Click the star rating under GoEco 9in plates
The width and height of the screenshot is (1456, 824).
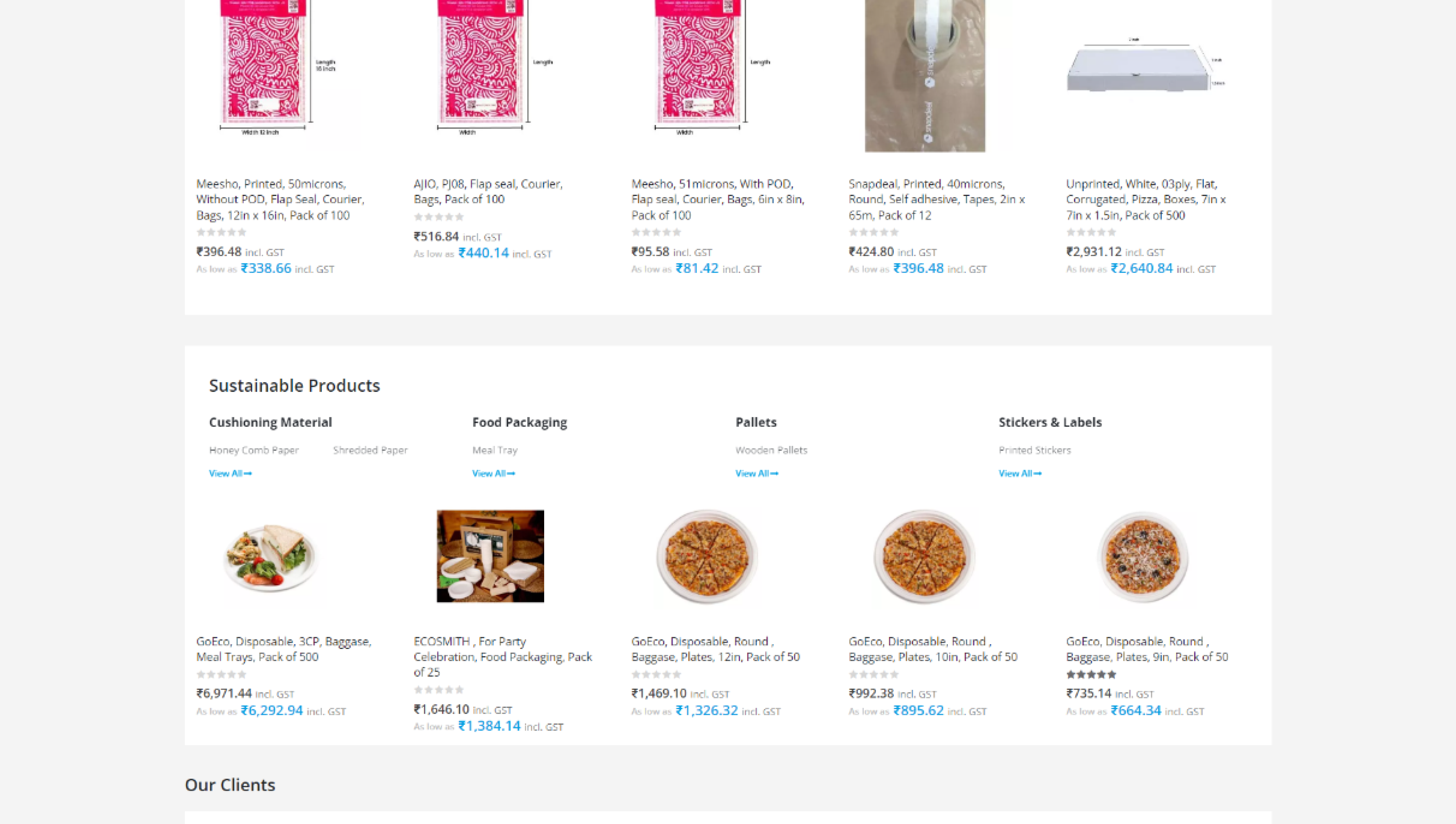[x=1091, y=674]
